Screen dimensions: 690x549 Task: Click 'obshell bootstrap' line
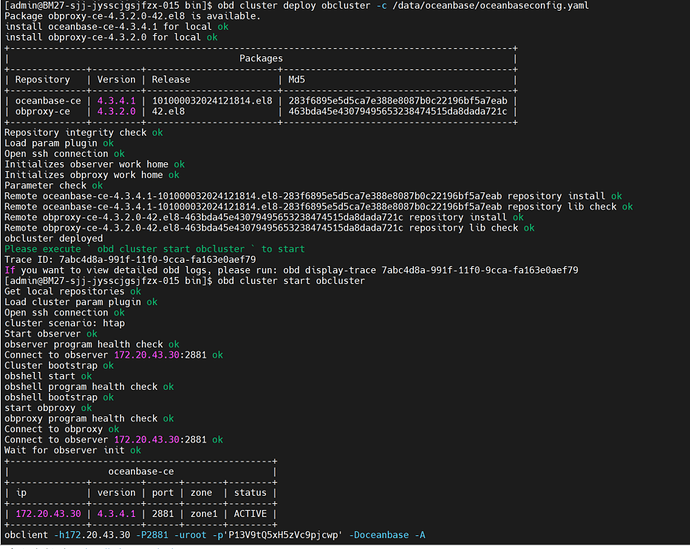(59, 397)
